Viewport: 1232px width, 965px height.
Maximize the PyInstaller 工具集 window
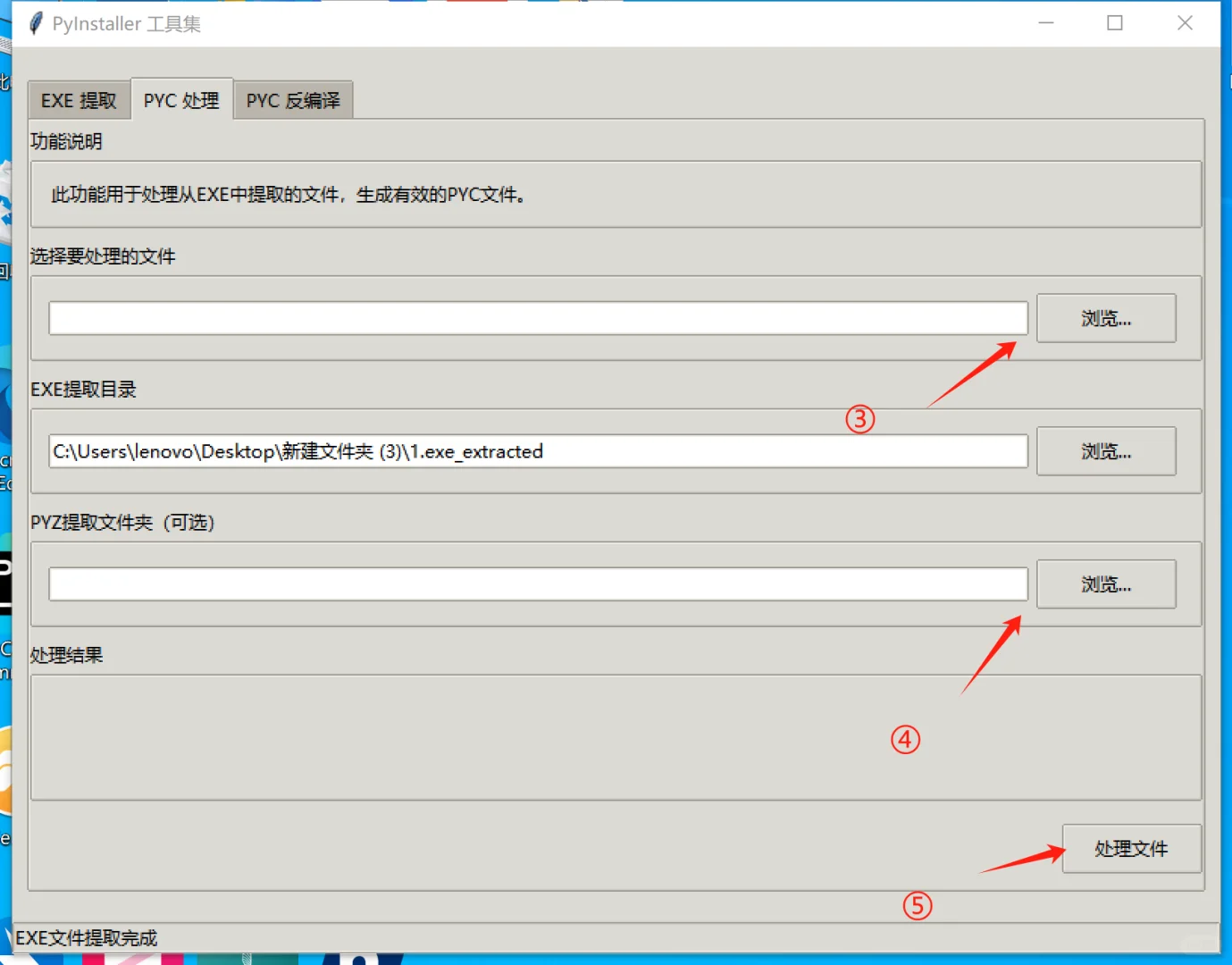click(x=1114, y=22)
